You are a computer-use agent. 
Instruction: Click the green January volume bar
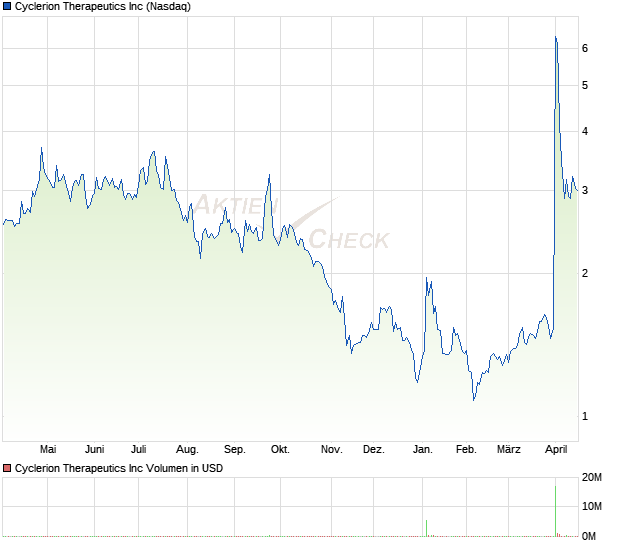[x=427, y=528]
